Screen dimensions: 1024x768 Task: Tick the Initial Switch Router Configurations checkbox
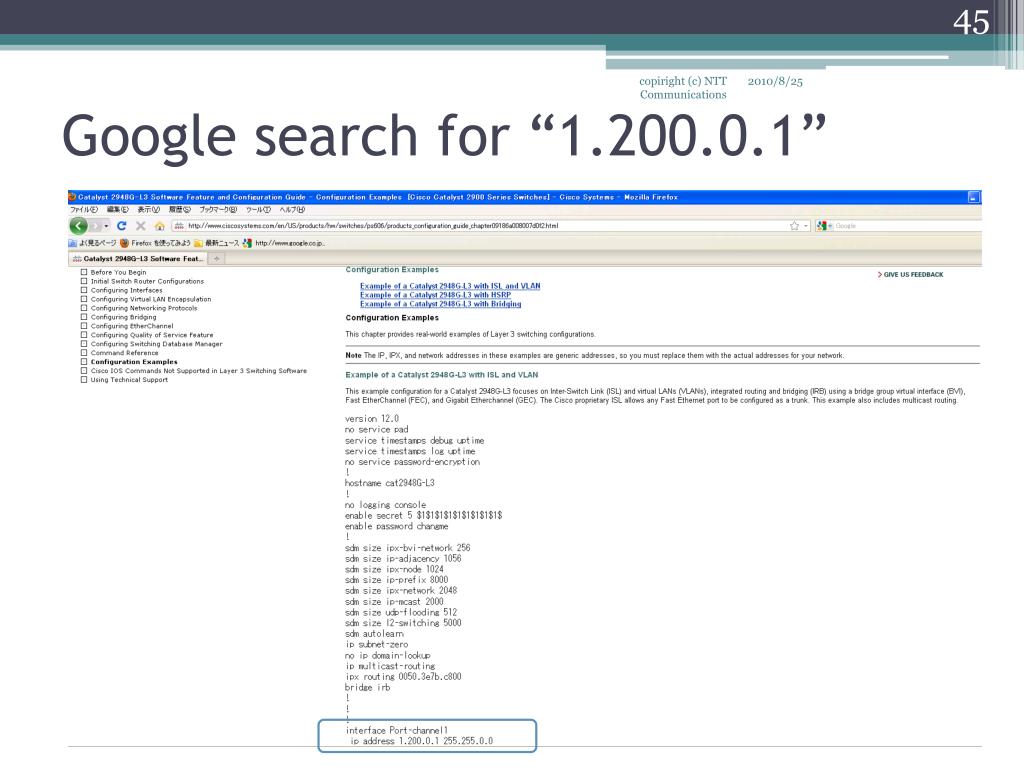point(84,281)
